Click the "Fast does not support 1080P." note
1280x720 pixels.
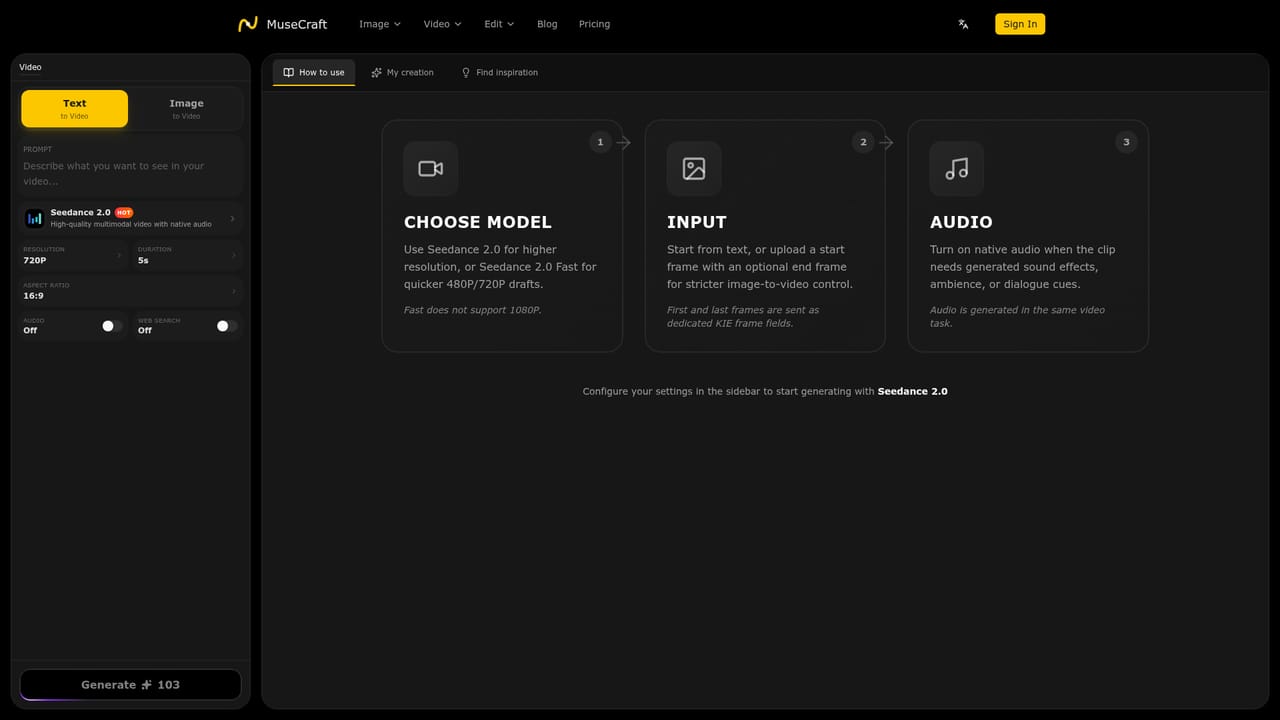pyautogui.click(x=473, y=310)
